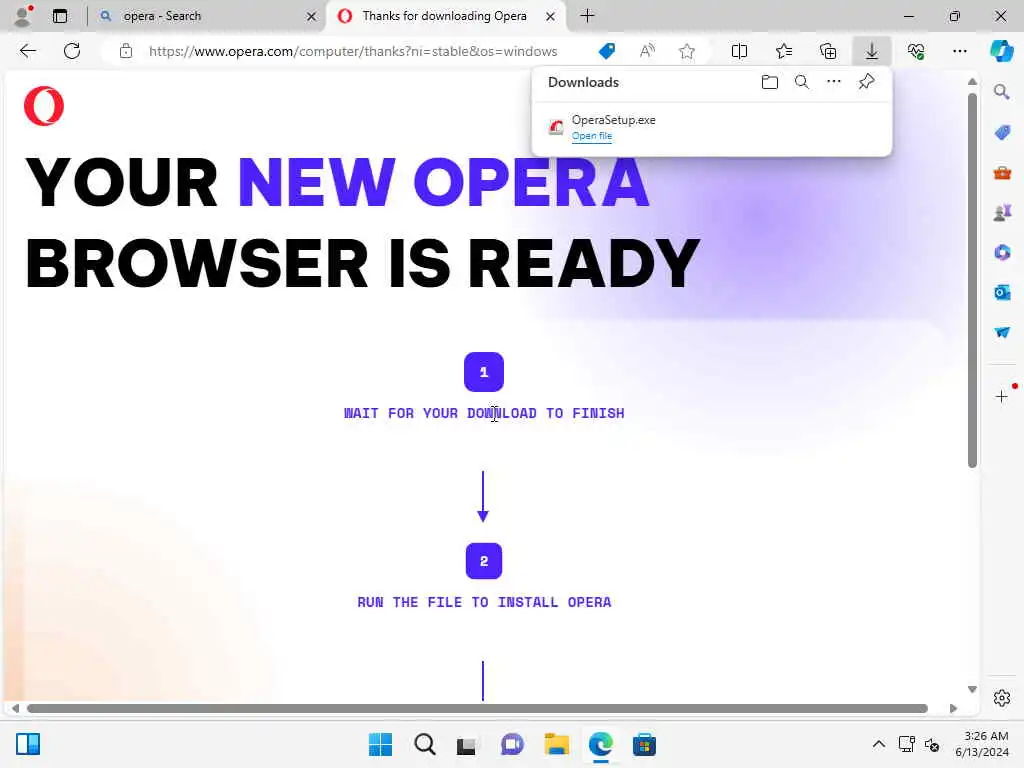View site information lock icon
This screenshot has width=1024, height=768.
click(x=126, y=51)
